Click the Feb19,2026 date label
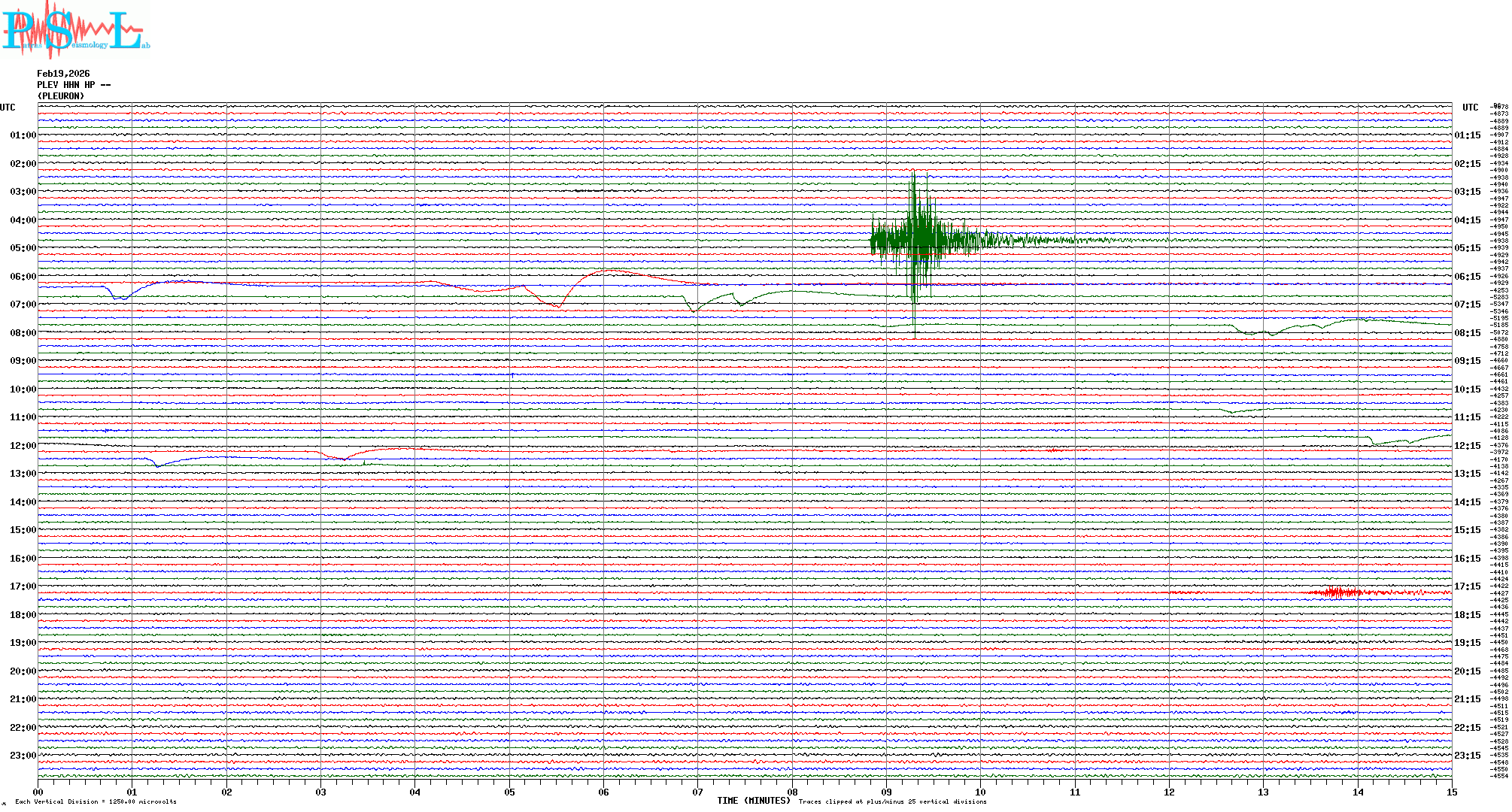 pyautogui.click(x=63, y=74)
